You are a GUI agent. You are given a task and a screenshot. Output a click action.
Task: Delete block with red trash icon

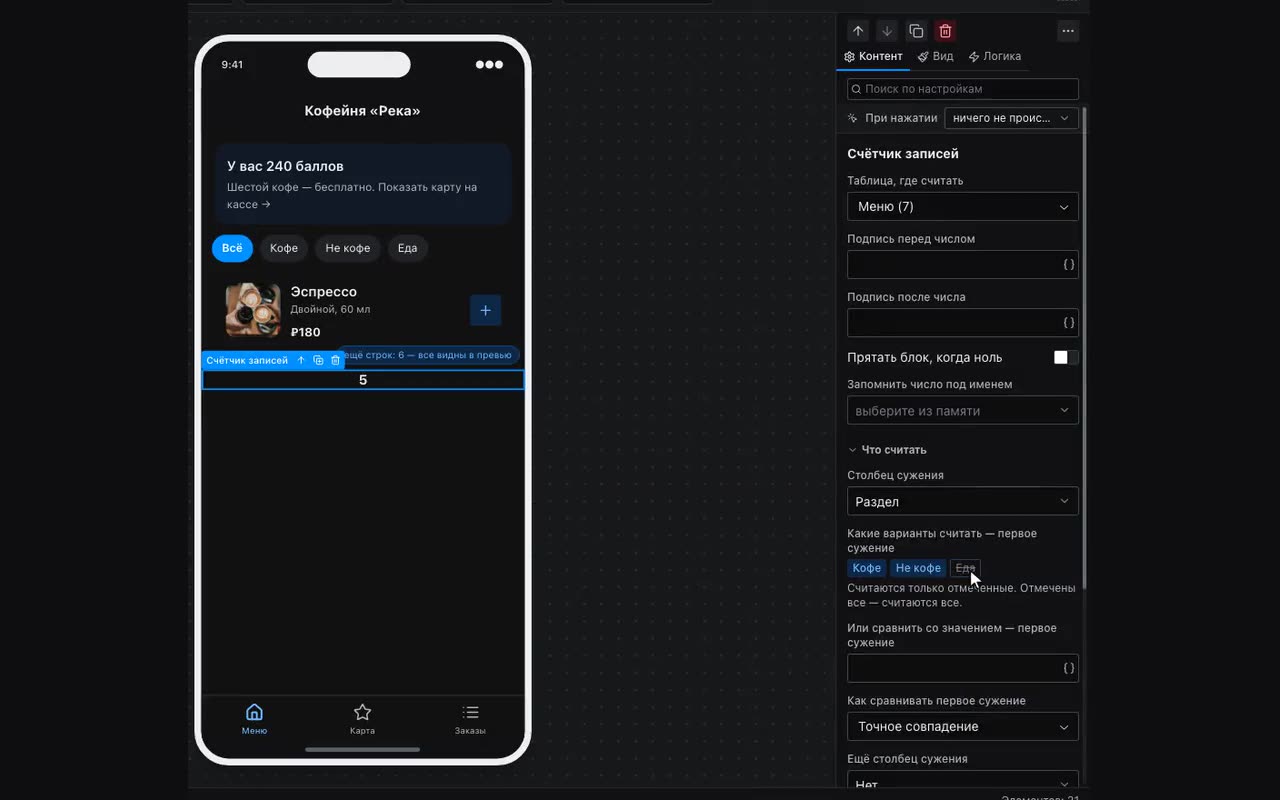point(945,31)
